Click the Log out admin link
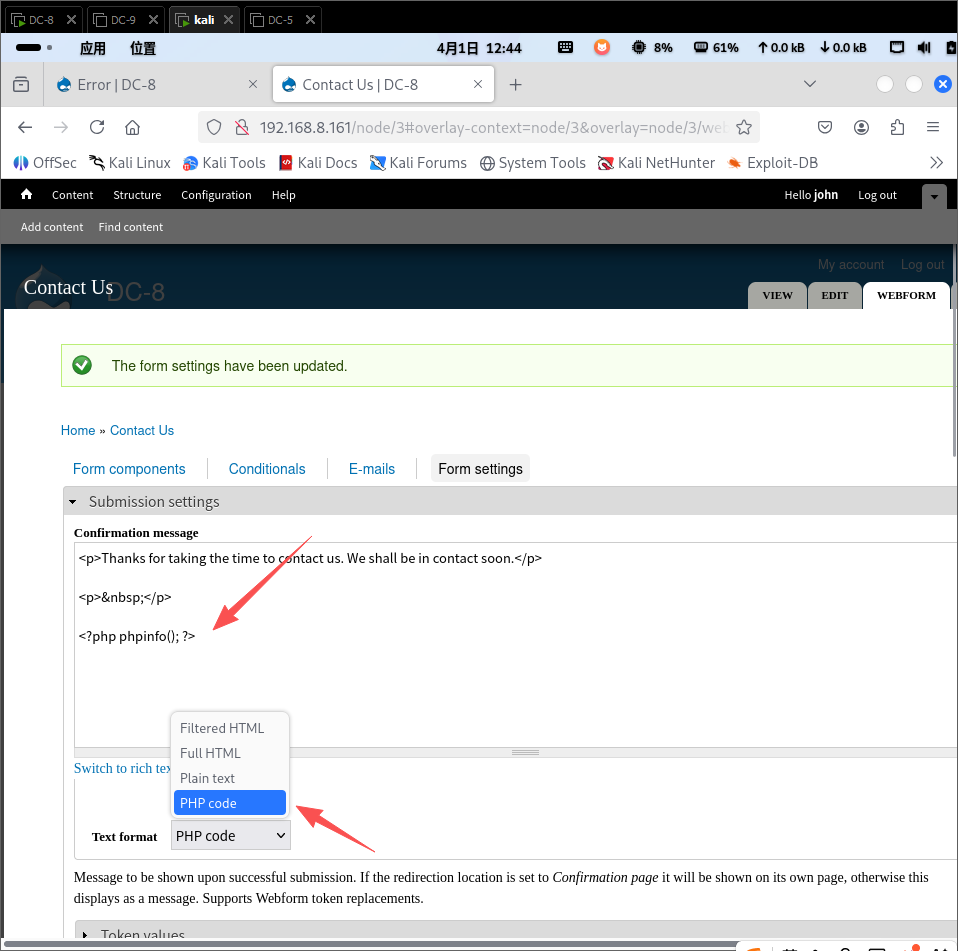The height and width of the screenshot is (951, 958). [877, 195]
